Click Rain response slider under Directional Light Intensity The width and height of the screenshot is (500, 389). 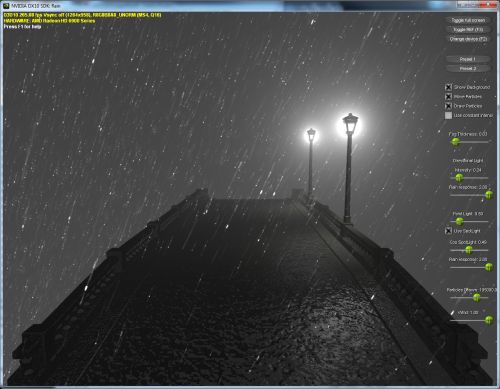tap(471, 195)
